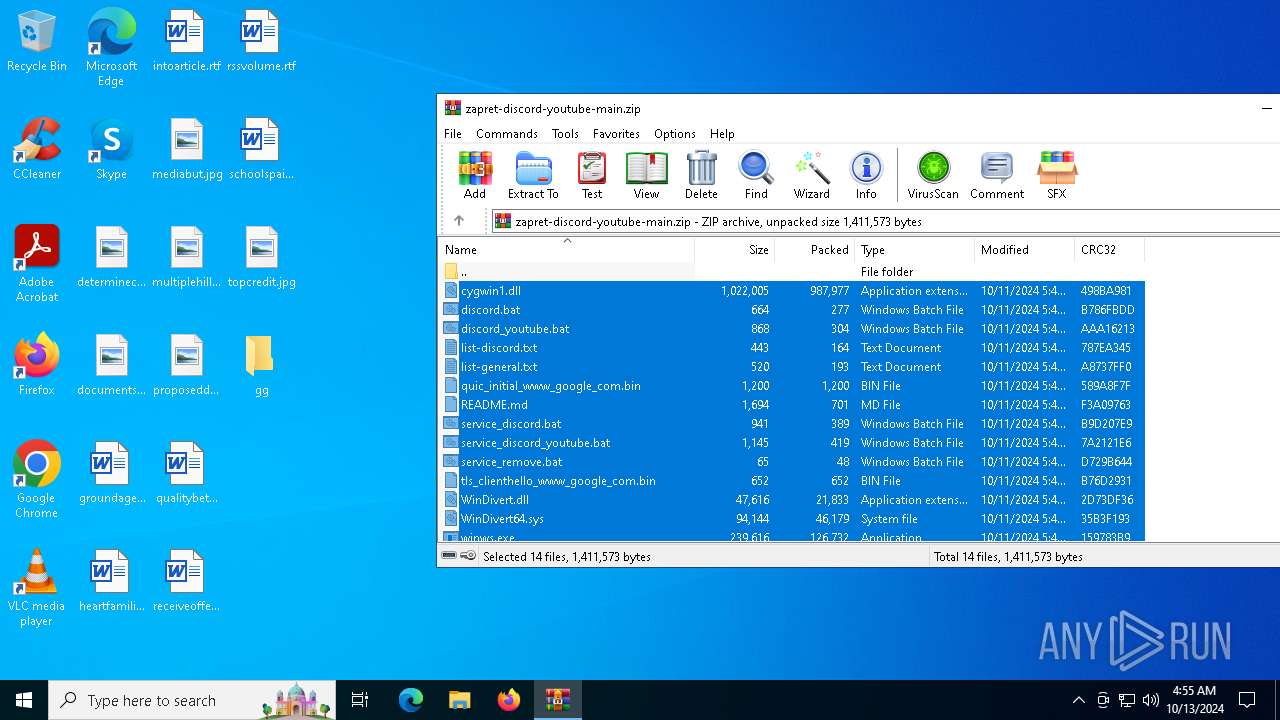
Task: Sort by the Type column header
Action: tap(914, 250)
